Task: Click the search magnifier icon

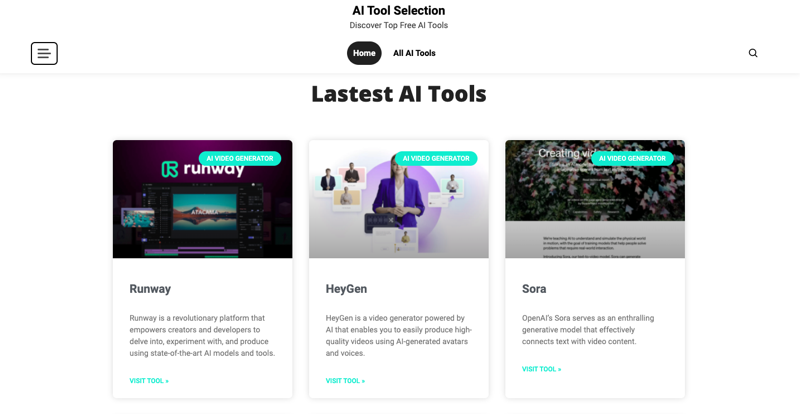Action: click(753, 53)
